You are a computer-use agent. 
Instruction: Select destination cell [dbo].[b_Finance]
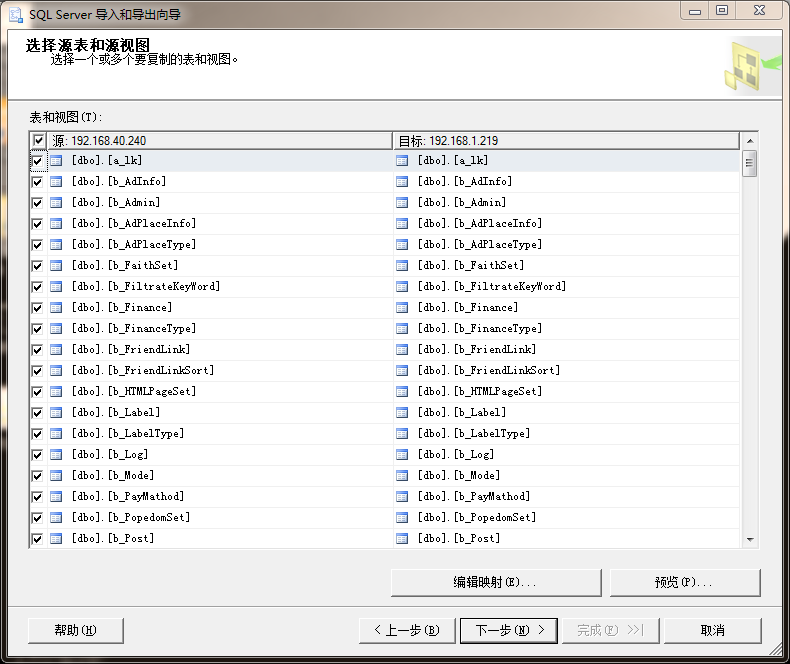(x=566, y=308)
